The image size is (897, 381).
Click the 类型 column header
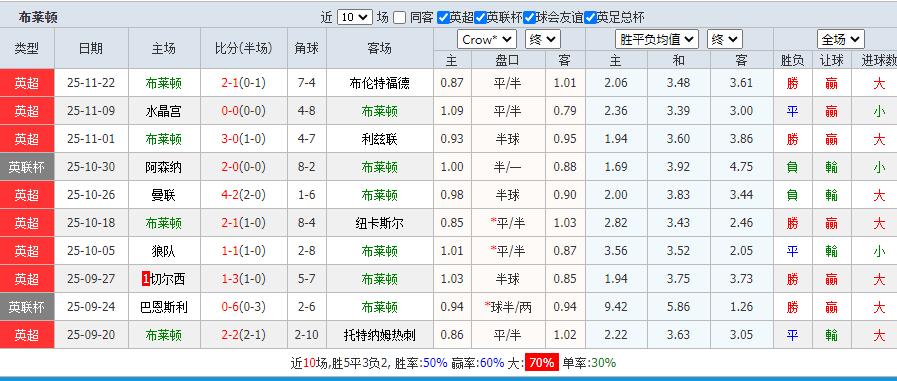27,49
